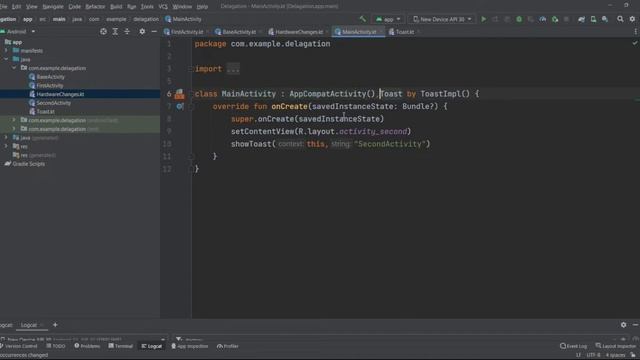Open the SDK Manager toolbar icon
The image size is (640, 360).
[x=605, y=19]
